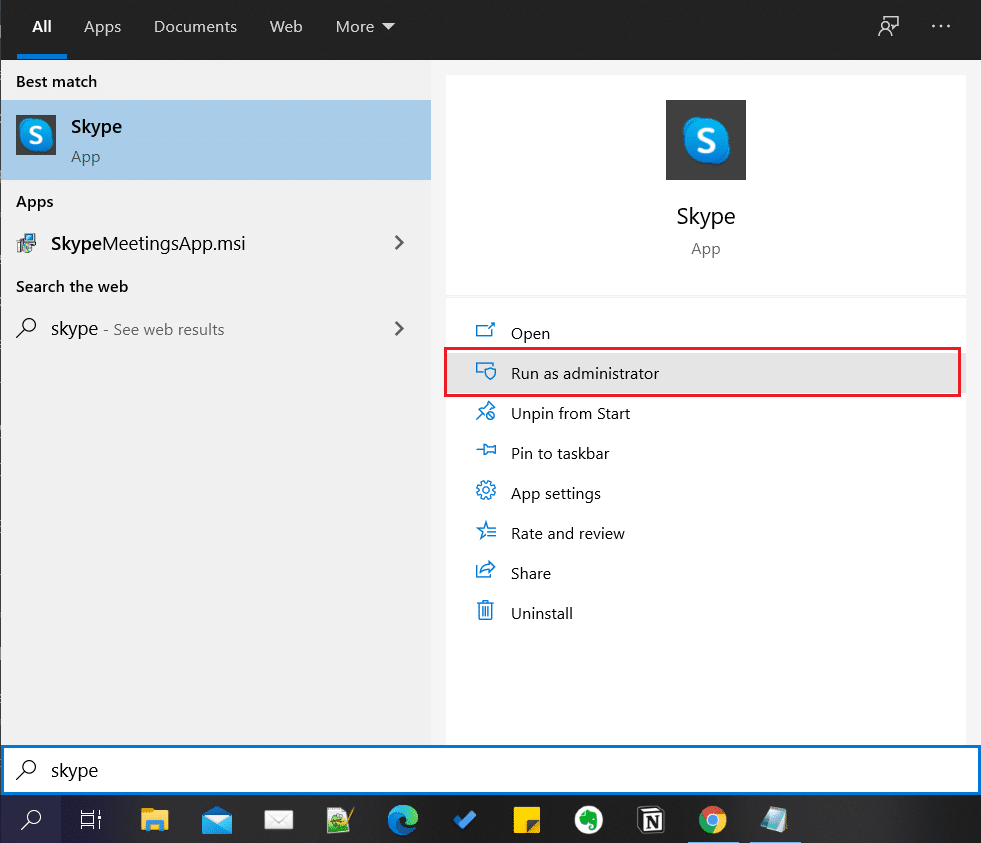
Task: Click the Task View taskbar icon
Action: (x=92, y=820)
